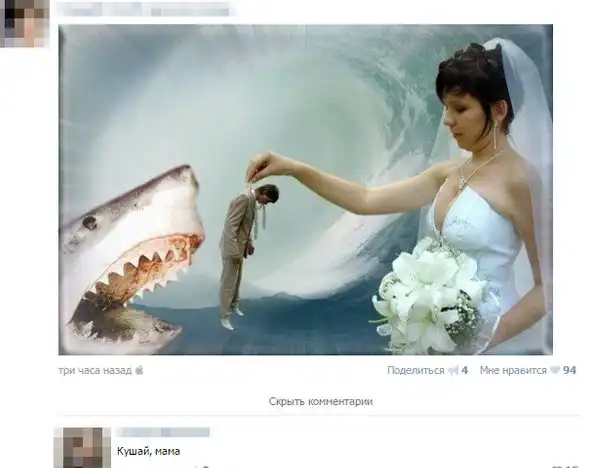Open the три часа назад timestamp link
Screen dimensions: 590x468
[x=95, y=371]
